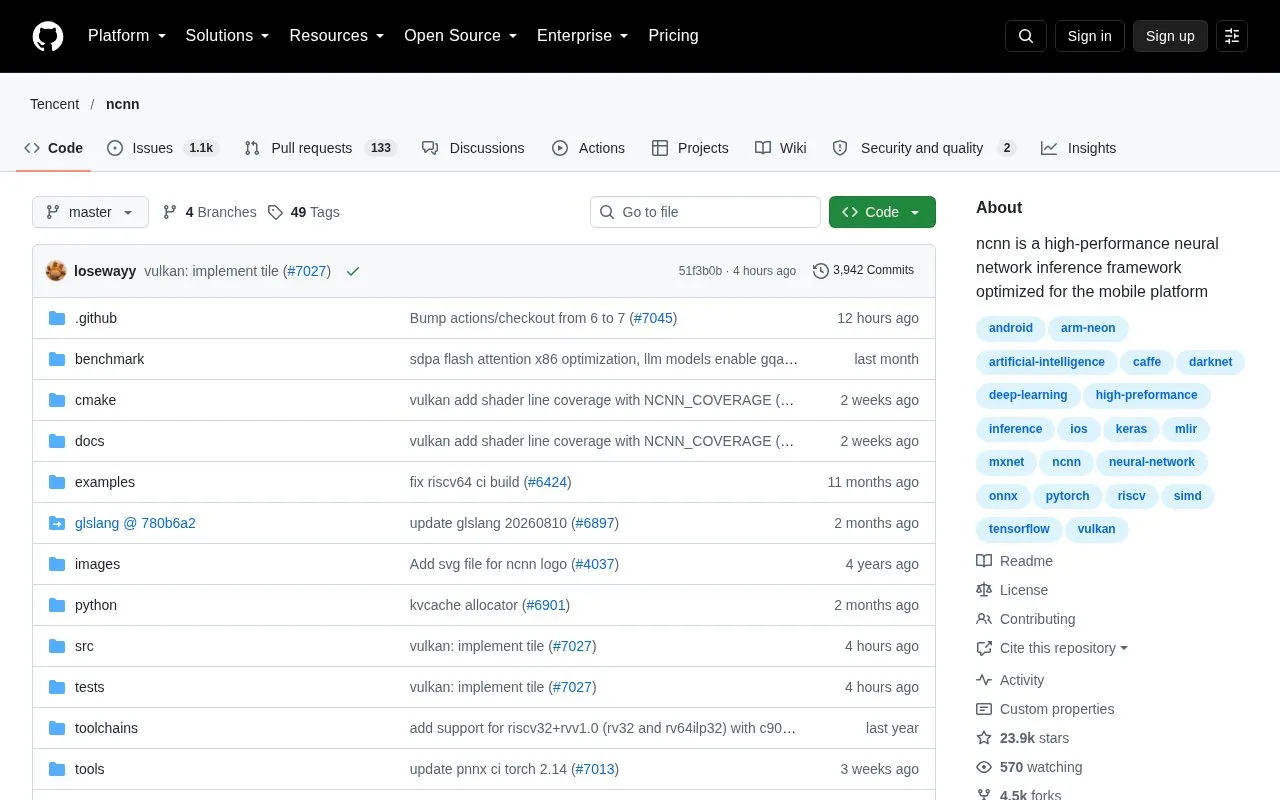The width and height of the screenshot is (1280, 800).
Task: Click the Sign up button
Action: pos(1170,36)
